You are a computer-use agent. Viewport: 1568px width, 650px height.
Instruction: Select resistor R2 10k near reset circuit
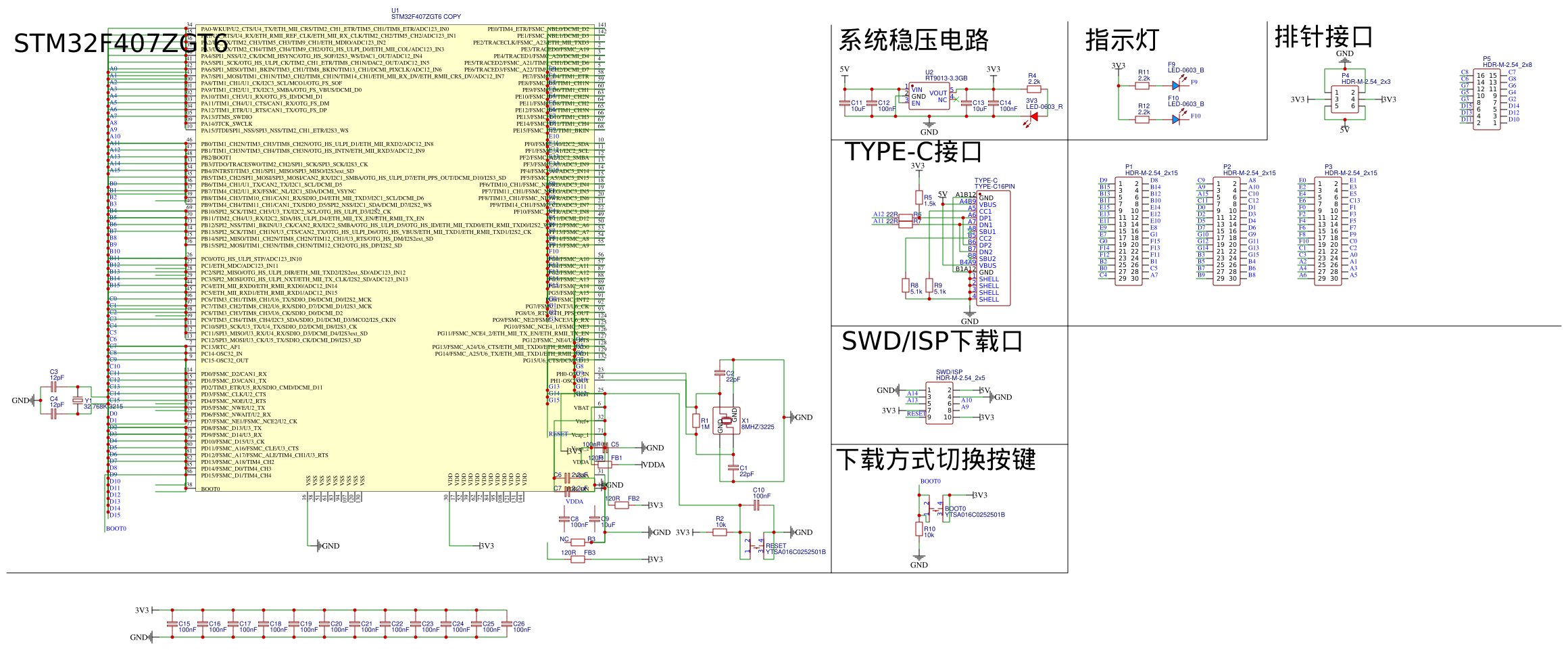click(720, 532)
